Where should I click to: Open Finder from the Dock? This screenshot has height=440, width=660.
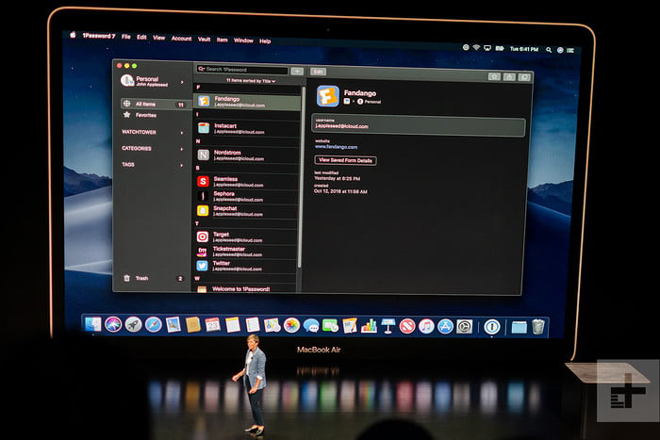[93, 324]
